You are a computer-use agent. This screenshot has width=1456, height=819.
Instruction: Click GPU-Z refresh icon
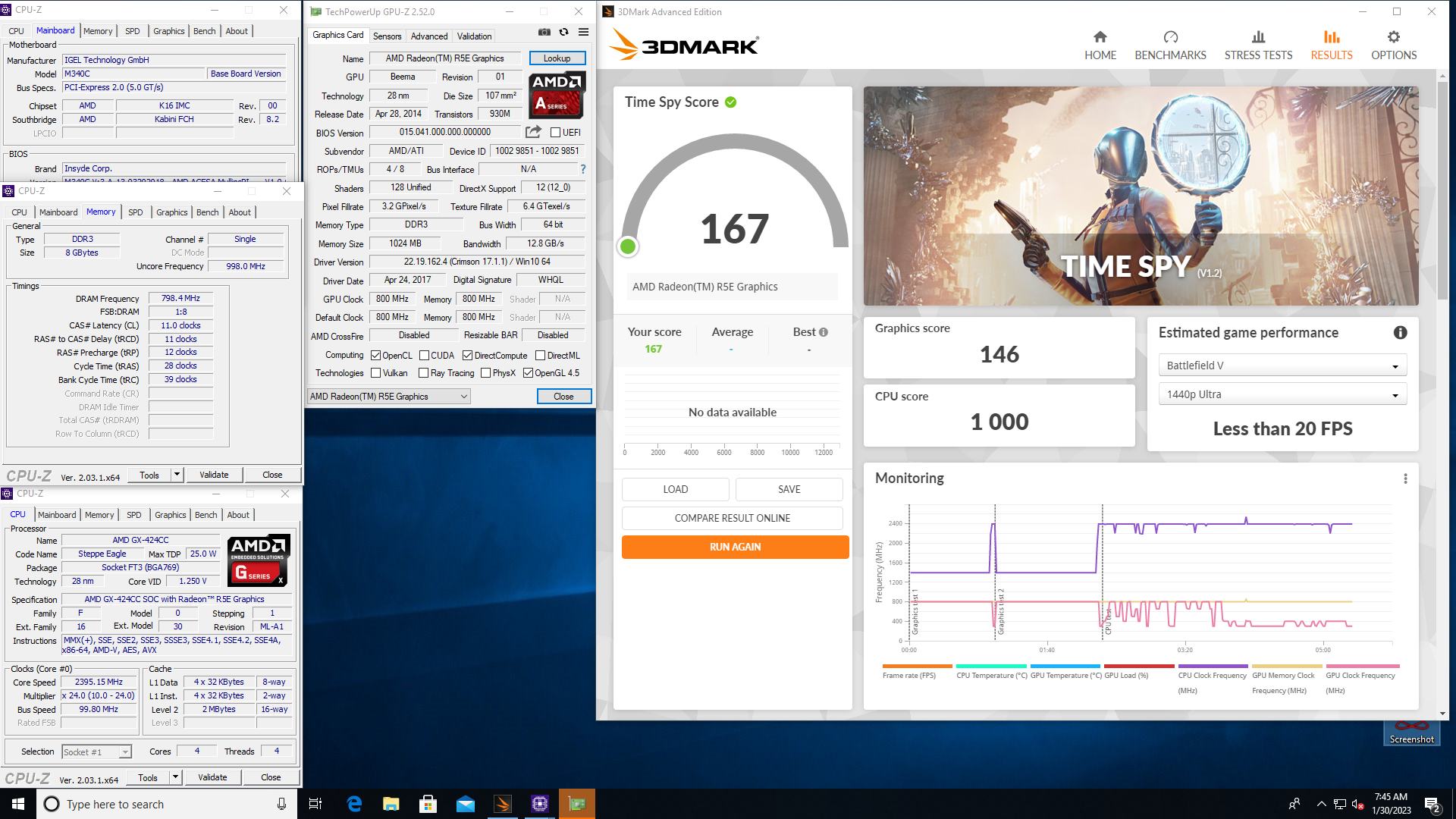[563, 32]
